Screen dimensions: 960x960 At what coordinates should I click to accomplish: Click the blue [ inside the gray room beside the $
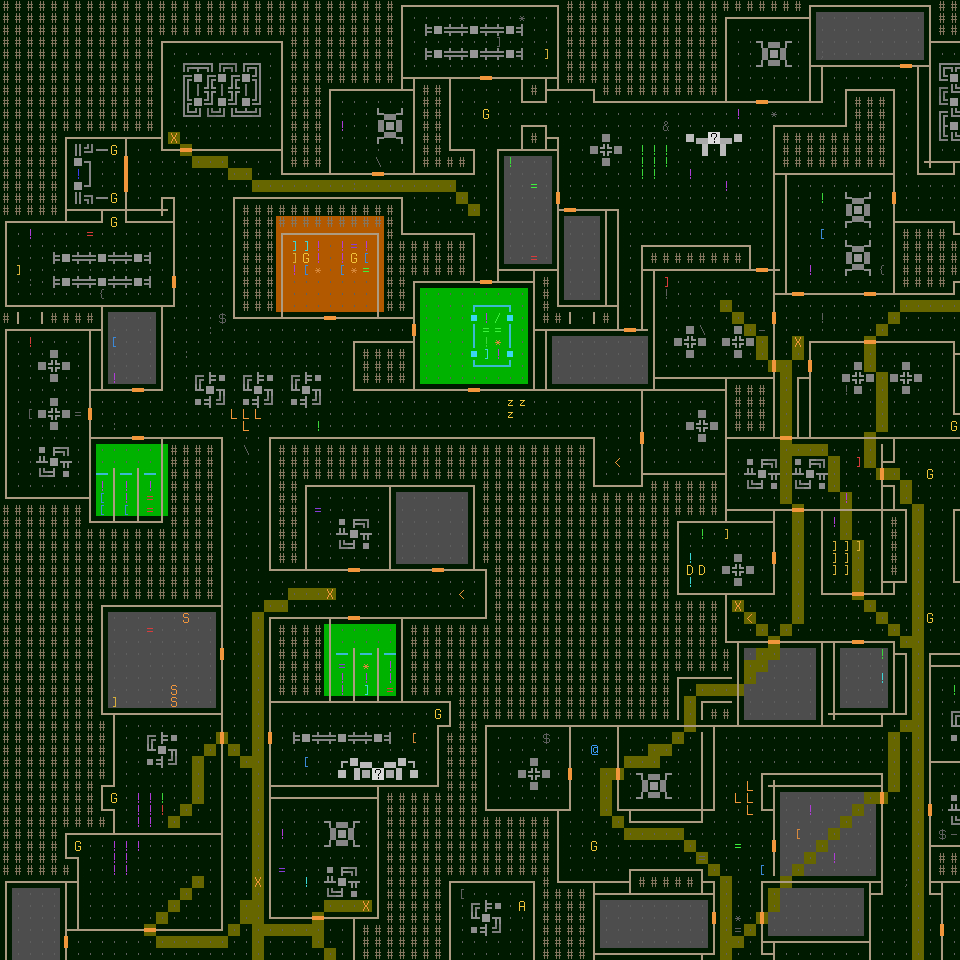tap(114, 342)
